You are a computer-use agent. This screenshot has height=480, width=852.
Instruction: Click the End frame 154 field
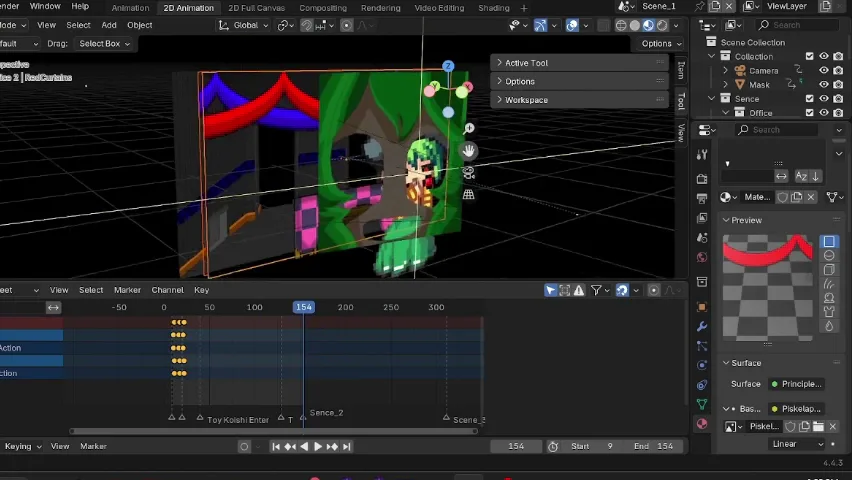click(654, 447)
